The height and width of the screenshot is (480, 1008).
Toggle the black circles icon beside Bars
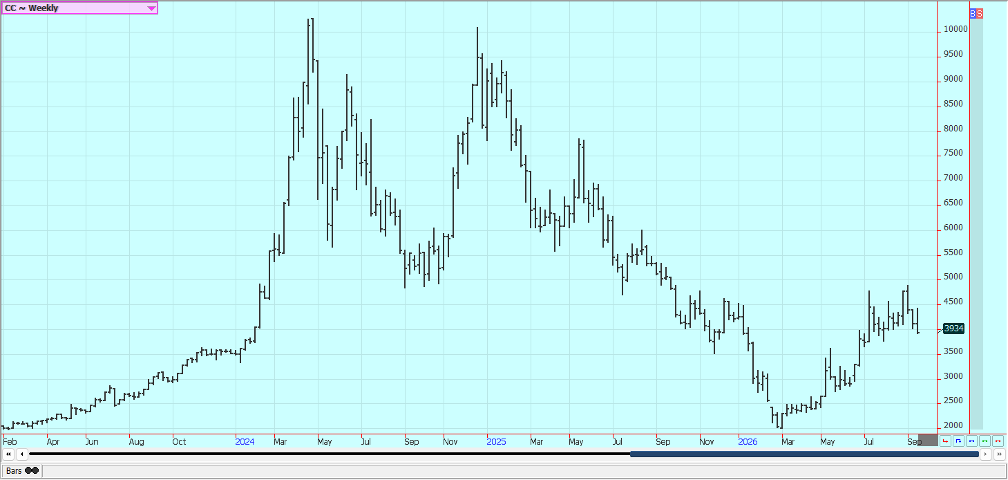tap(32, 471)
